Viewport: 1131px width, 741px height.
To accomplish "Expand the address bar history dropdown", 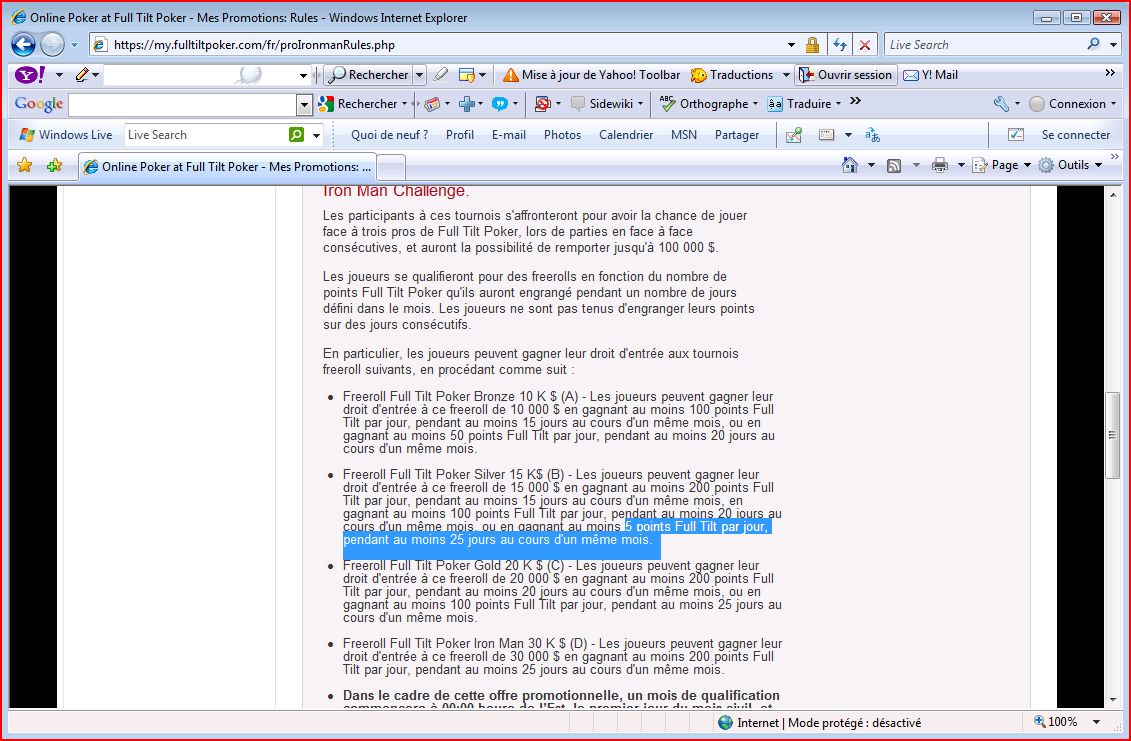I will click(791, 45).
